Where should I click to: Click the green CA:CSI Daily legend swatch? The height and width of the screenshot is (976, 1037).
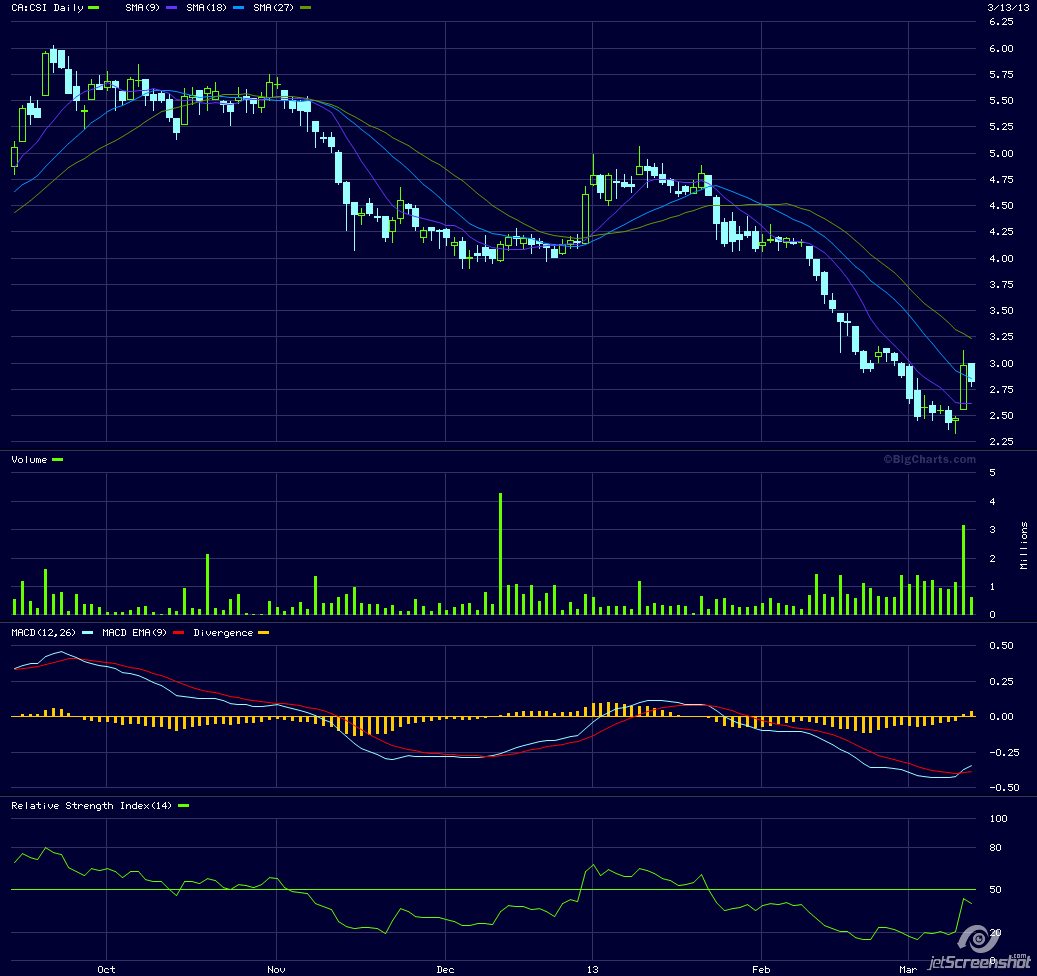click(x=93, y=8)
